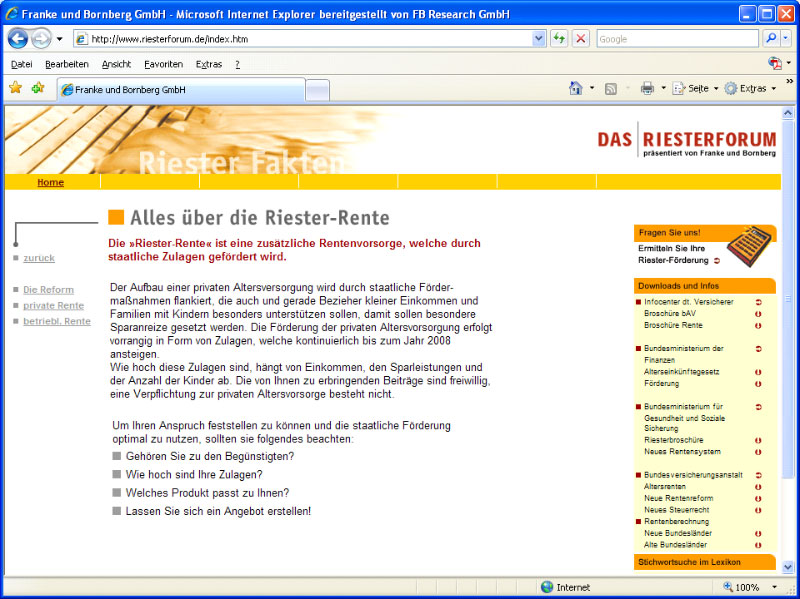Open a new blank tab
Screen dimensions: 800x599
coord(317,91)
